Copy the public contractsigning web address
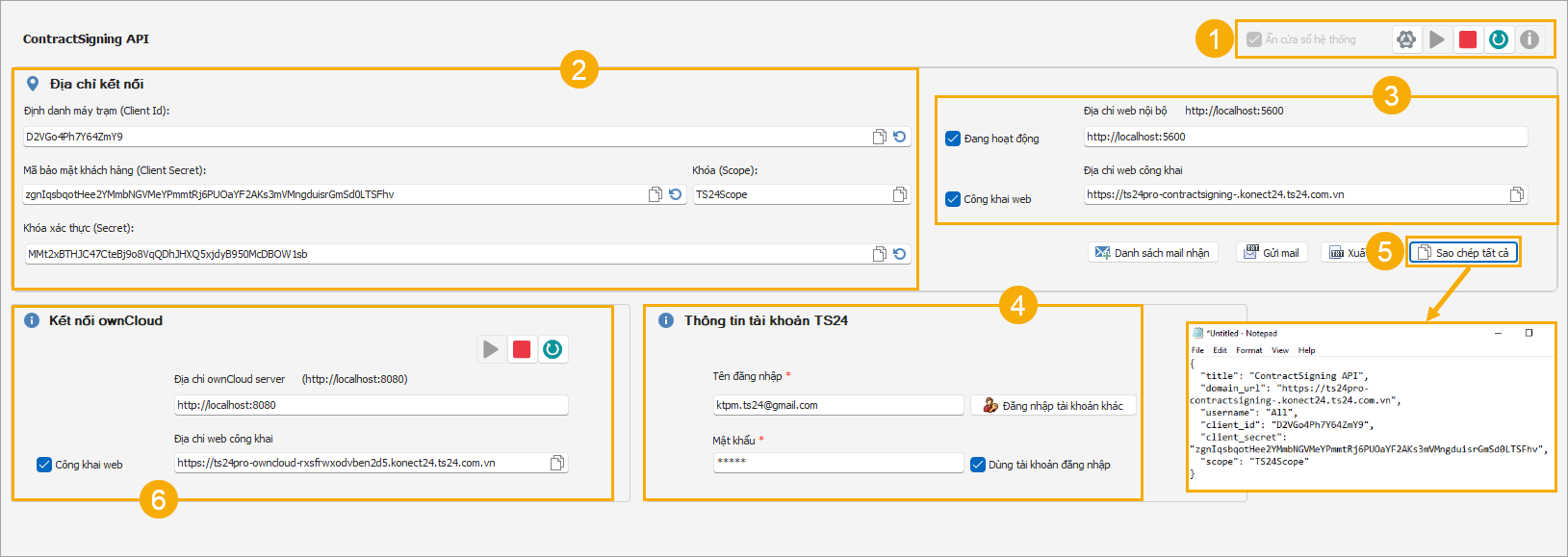Viewport: 1568px width, 557px height. (x=1516, y=194)
